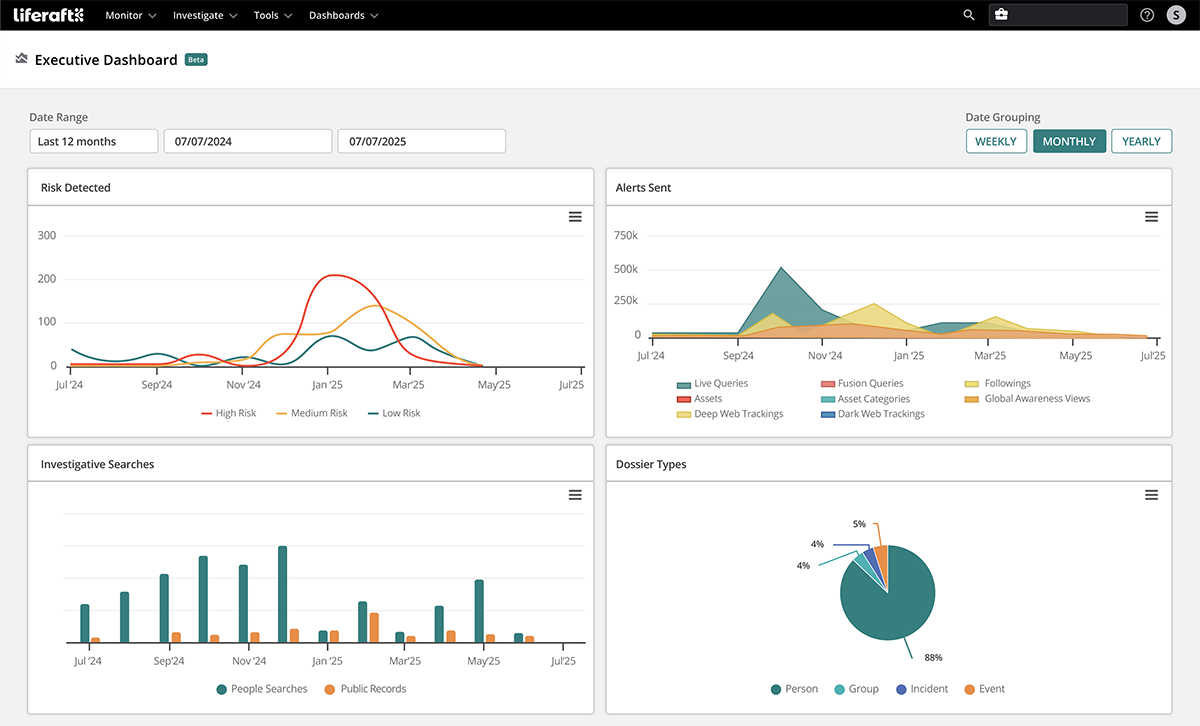Toggle Global Awareness Views legend item
1200x726 pixels.
(1027, 398)
